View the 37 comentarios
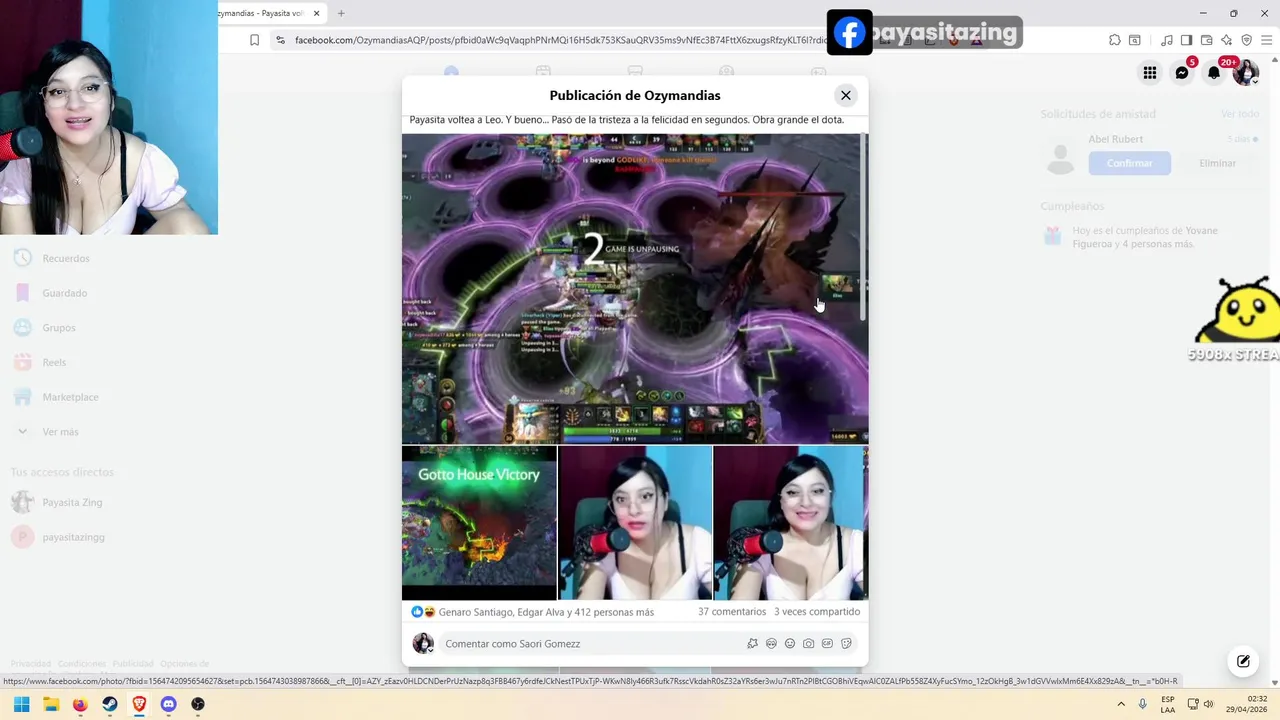This screenshot has width=1280, height=720. [x=732, y=612]
